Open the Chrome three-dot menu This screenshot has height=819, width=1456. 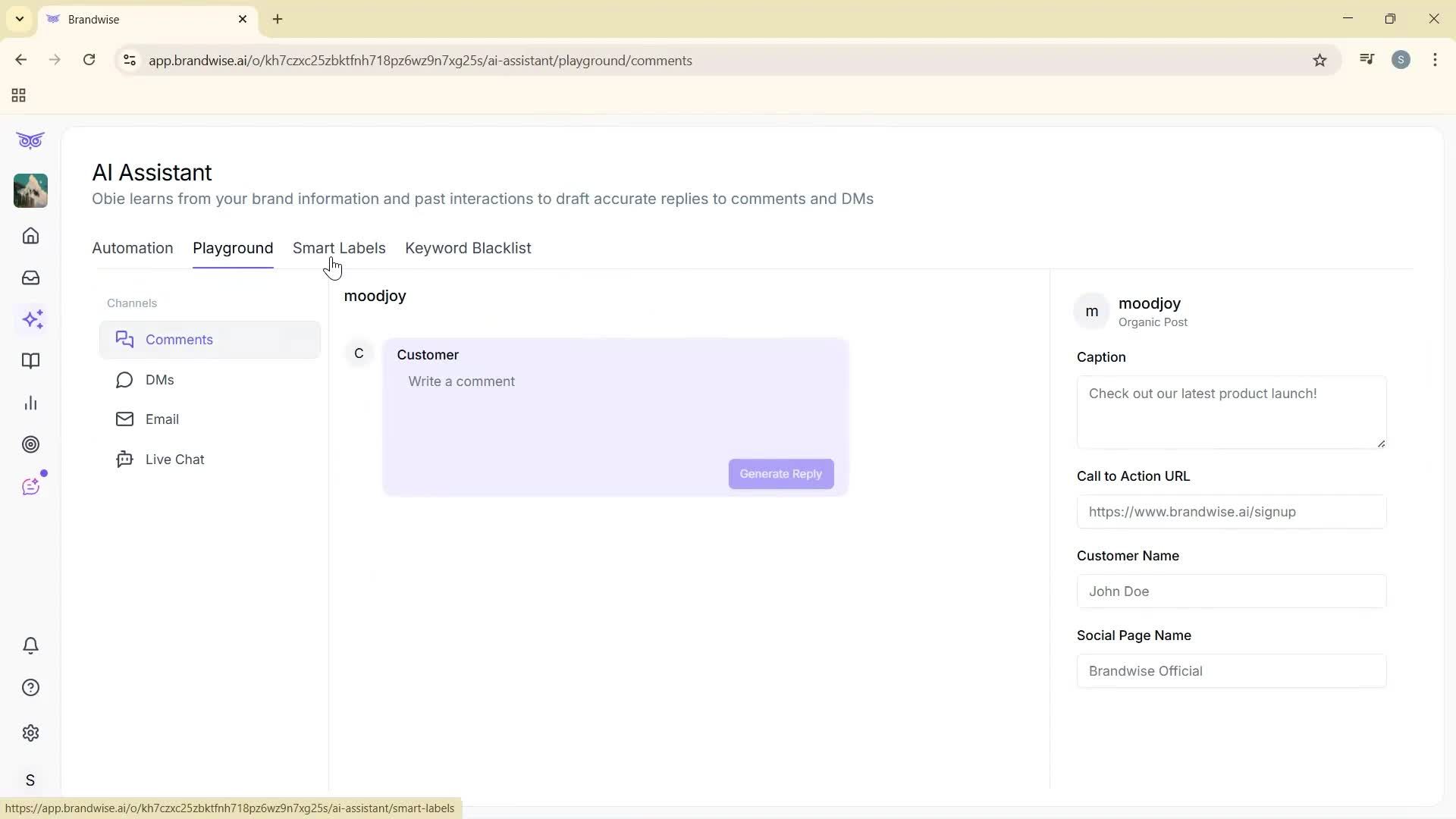pos(1435,60)
